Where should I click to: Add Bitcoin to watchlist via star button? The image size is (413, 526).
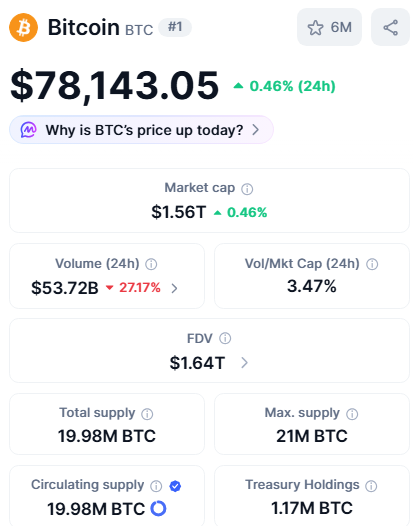pos(329,27)
